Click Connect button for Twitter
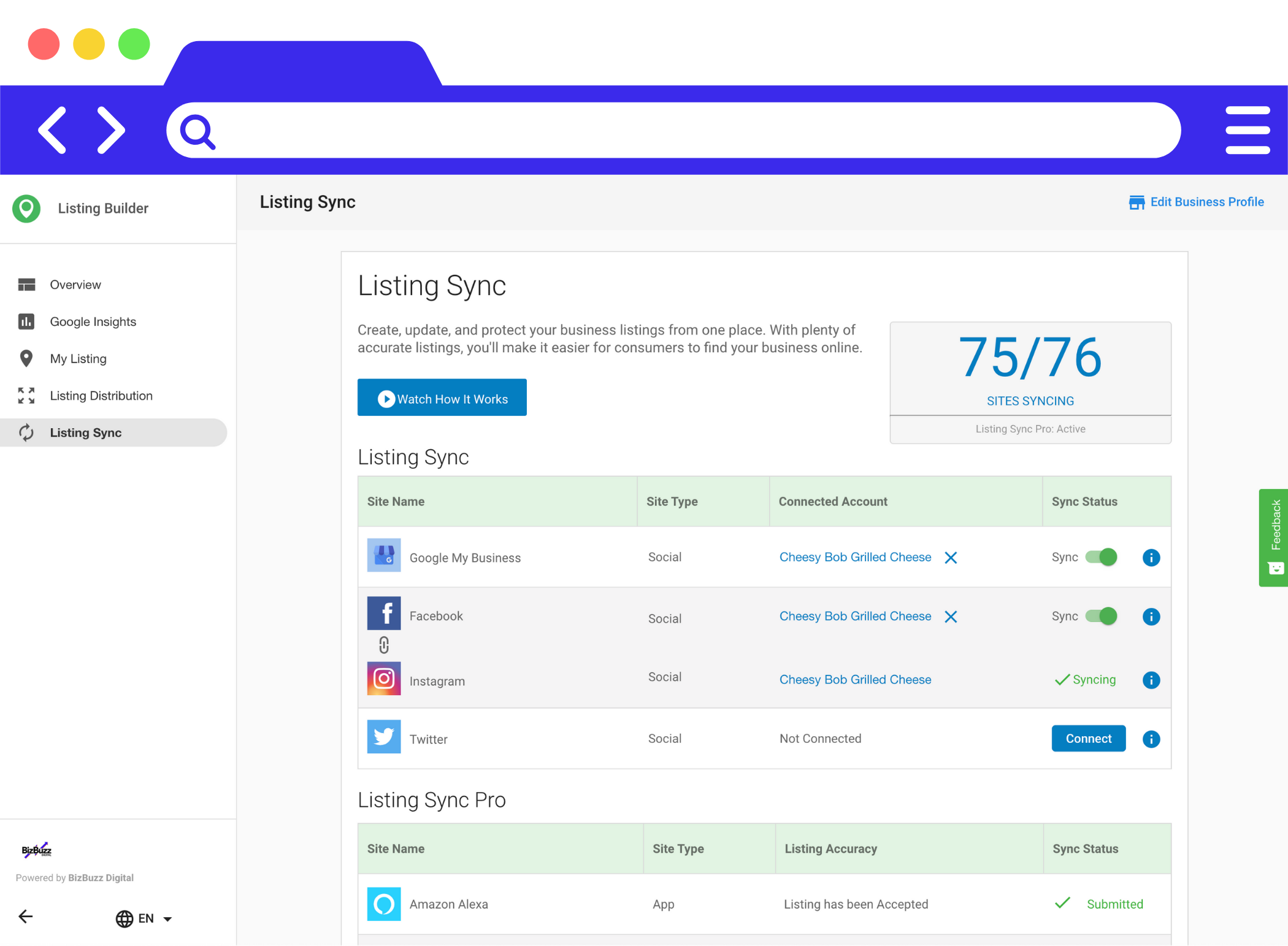 (1089, 739)
